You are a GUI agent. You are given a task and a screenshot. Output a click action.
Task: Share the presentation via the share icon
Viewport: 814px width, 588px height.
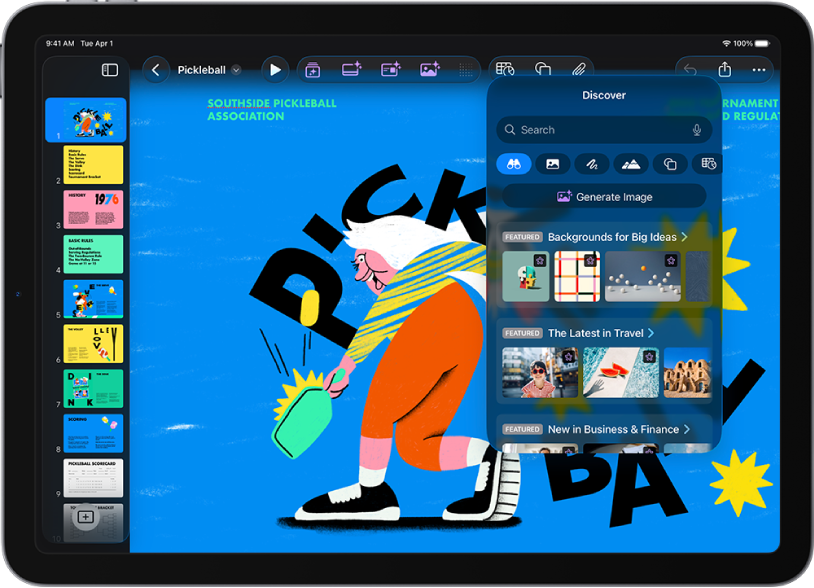[x=726, y=70]
